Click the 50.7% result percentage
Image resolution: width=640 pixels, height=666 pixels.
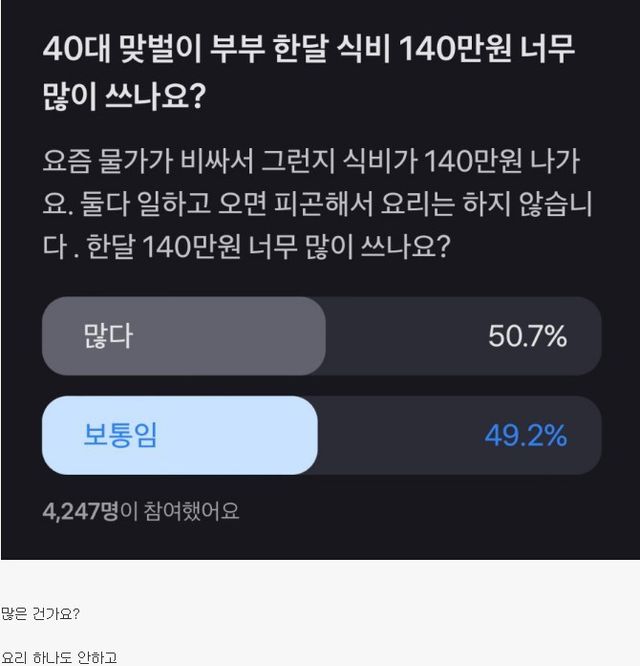coord(527,336)
